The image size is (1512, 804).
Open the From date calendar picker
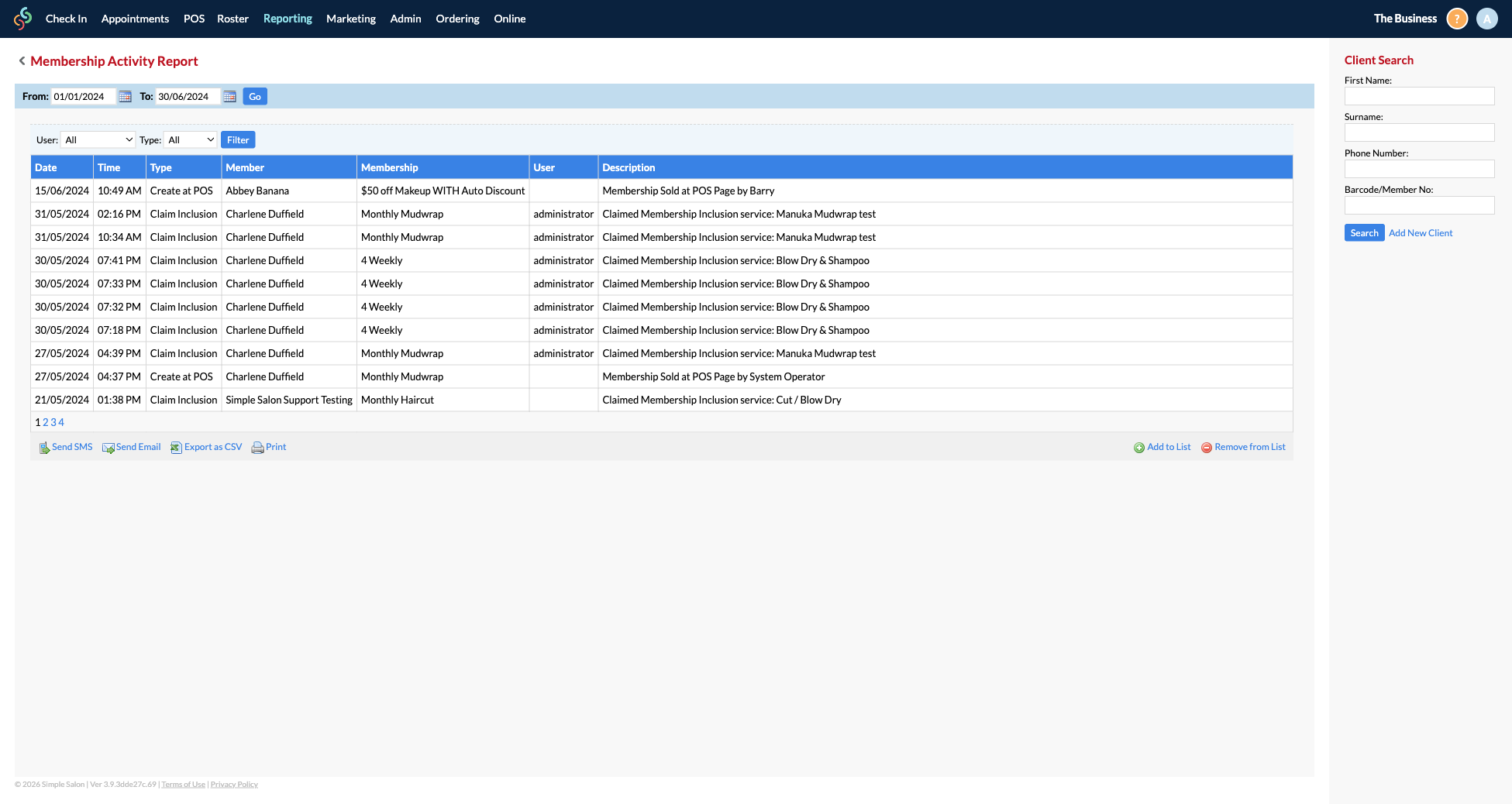125,97
